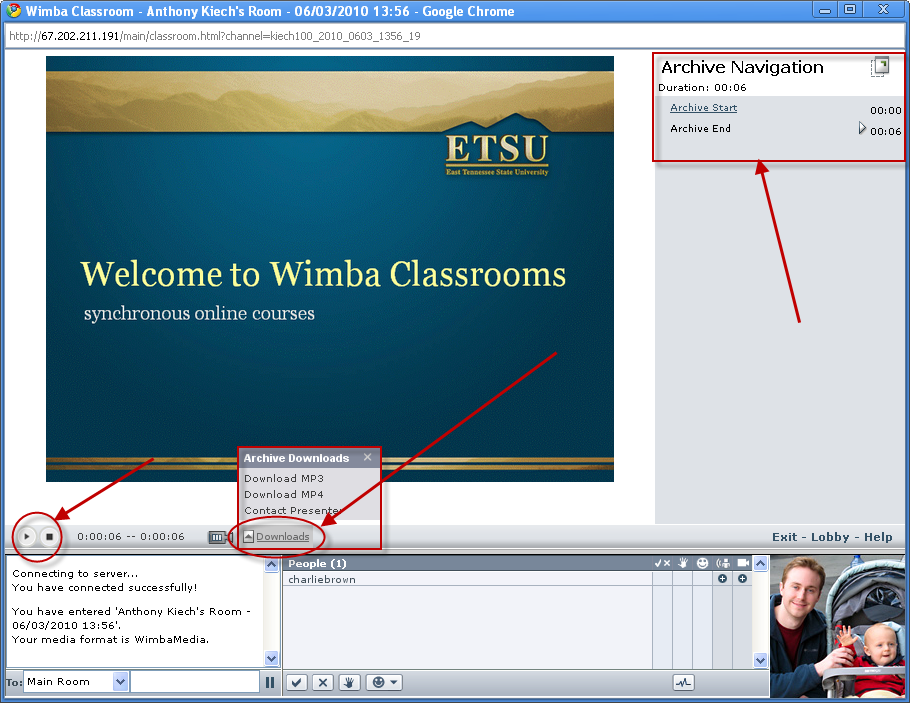Play the archive recording
The height and width of the screenshot is (703, 910).
pos(26,537)
